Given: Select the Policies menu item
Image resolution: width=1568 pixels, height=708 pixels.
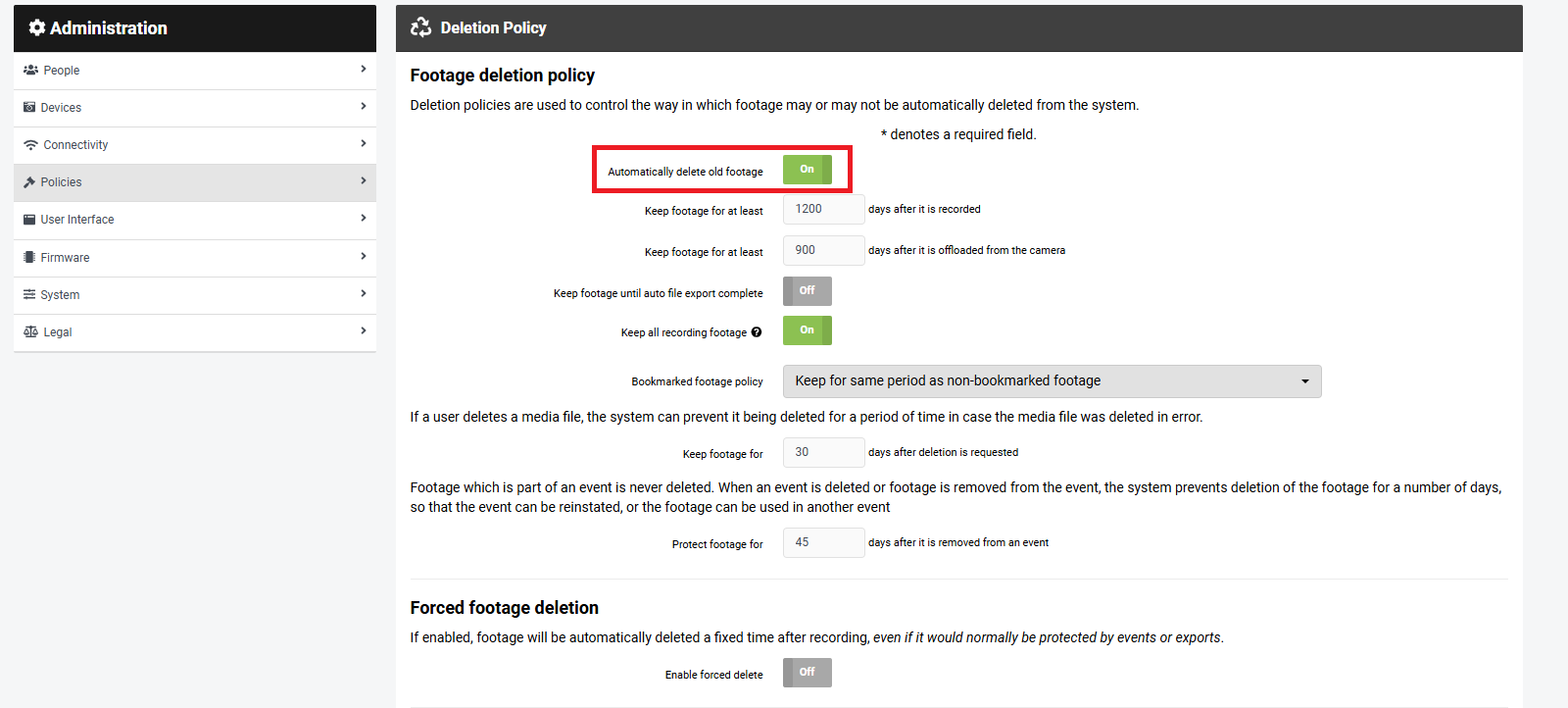Looking at the screenshot, I should tap(195, 182).
